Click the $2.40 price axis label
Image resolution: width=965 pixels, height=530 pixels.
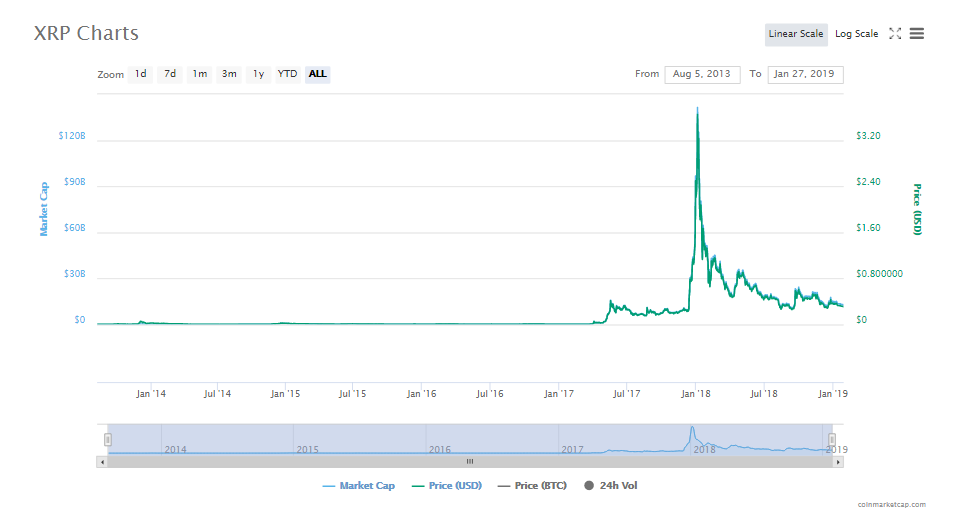(x=868, y=182)
